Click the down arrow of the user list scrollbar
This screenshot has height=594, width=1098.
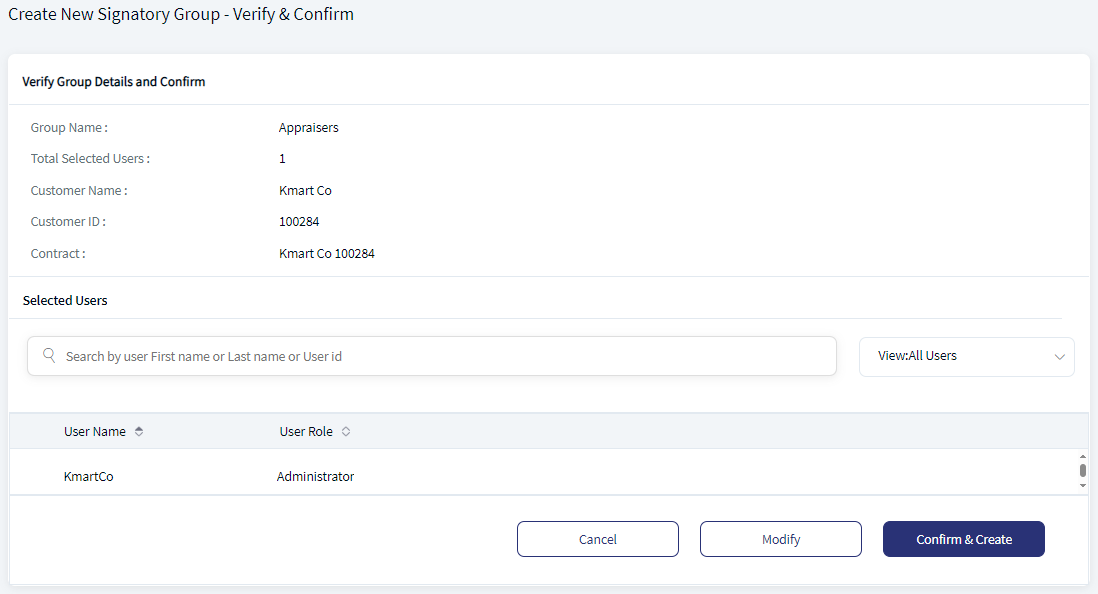click(x=1083, y=485)
